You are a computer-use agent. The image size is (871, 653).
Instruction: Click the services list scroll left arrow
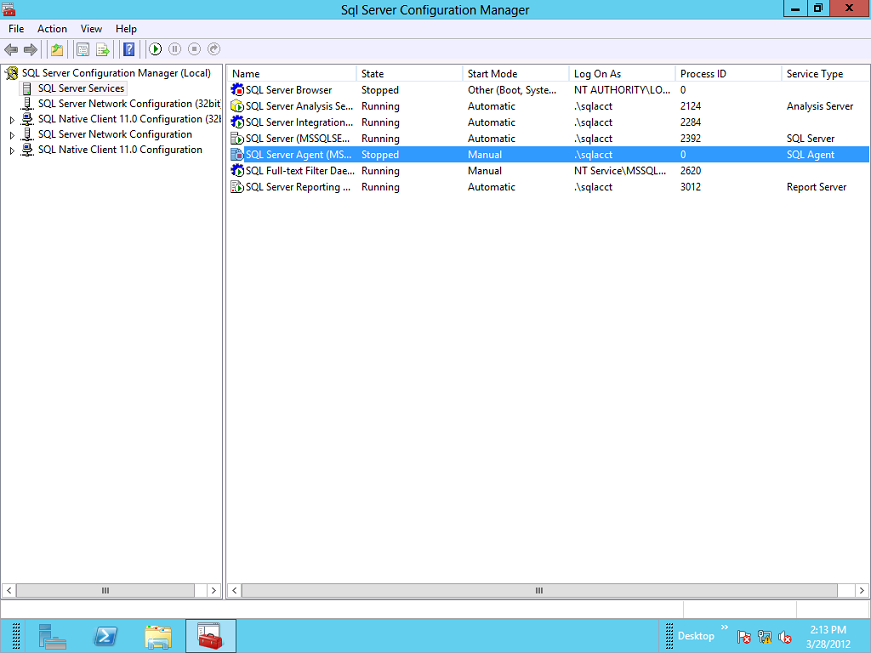coord(234,590)
